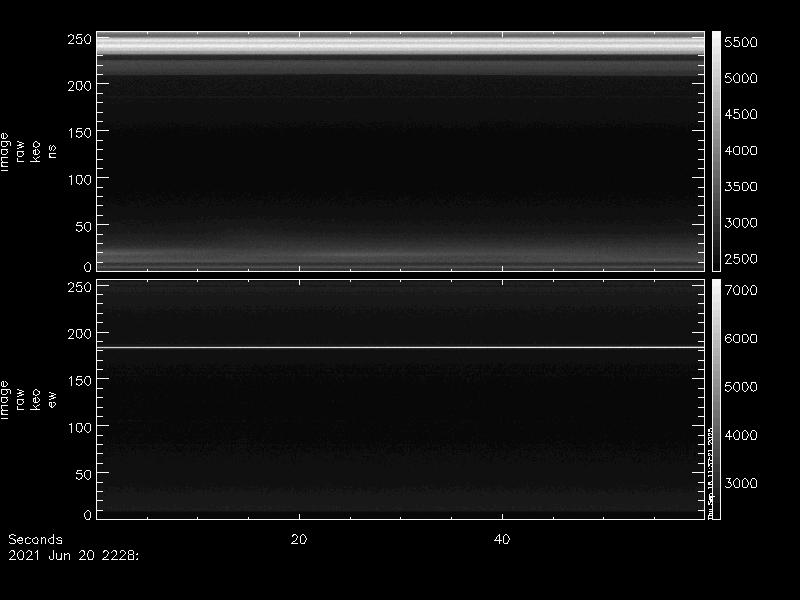Click the 150 y-axis tick on the ew plot
Viewport: 800px width, 600px height.
click(79, 380)
